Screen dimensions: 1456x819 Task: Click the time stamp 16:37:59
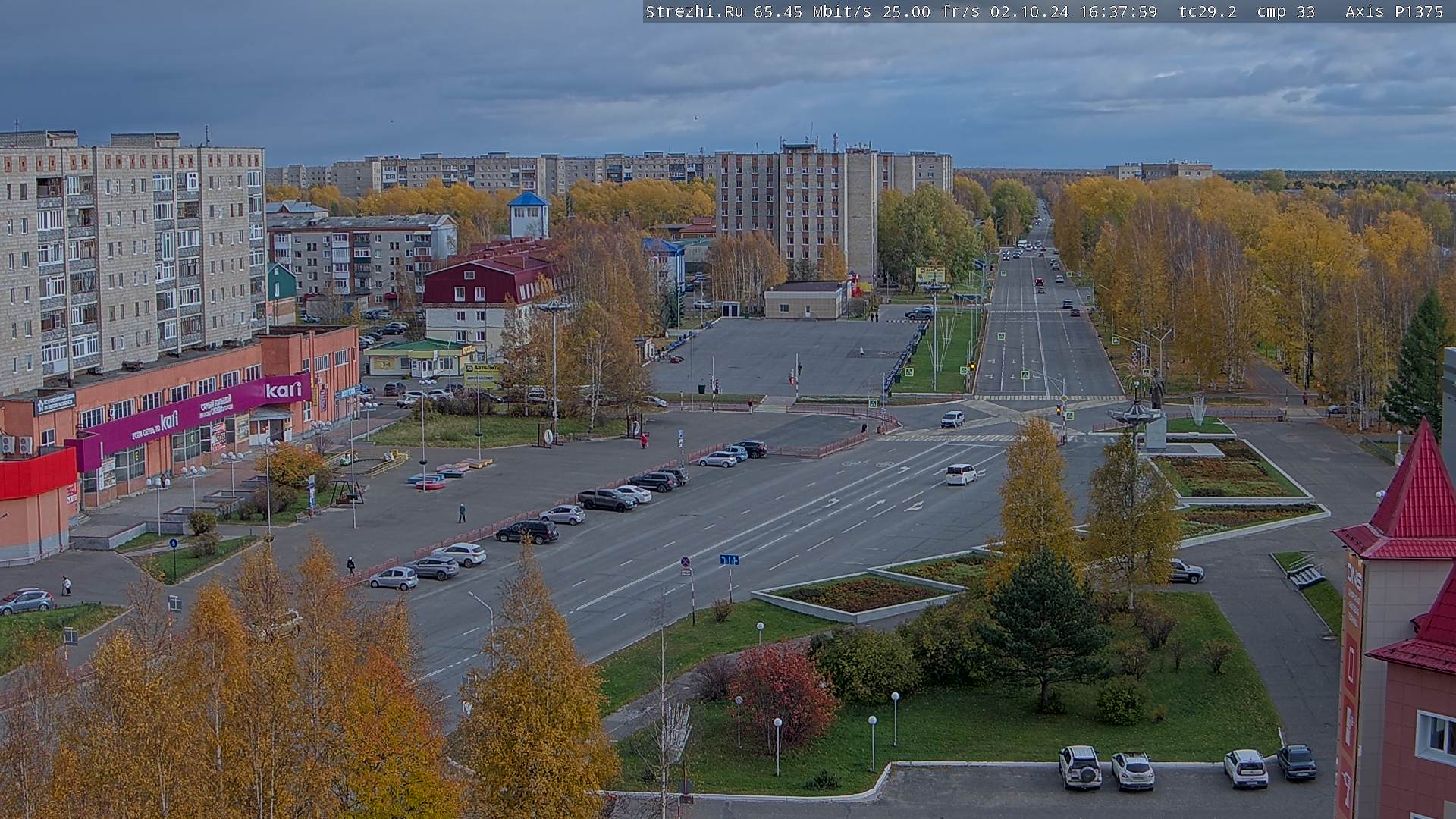pyautogui.click(x=1117, y=11)
